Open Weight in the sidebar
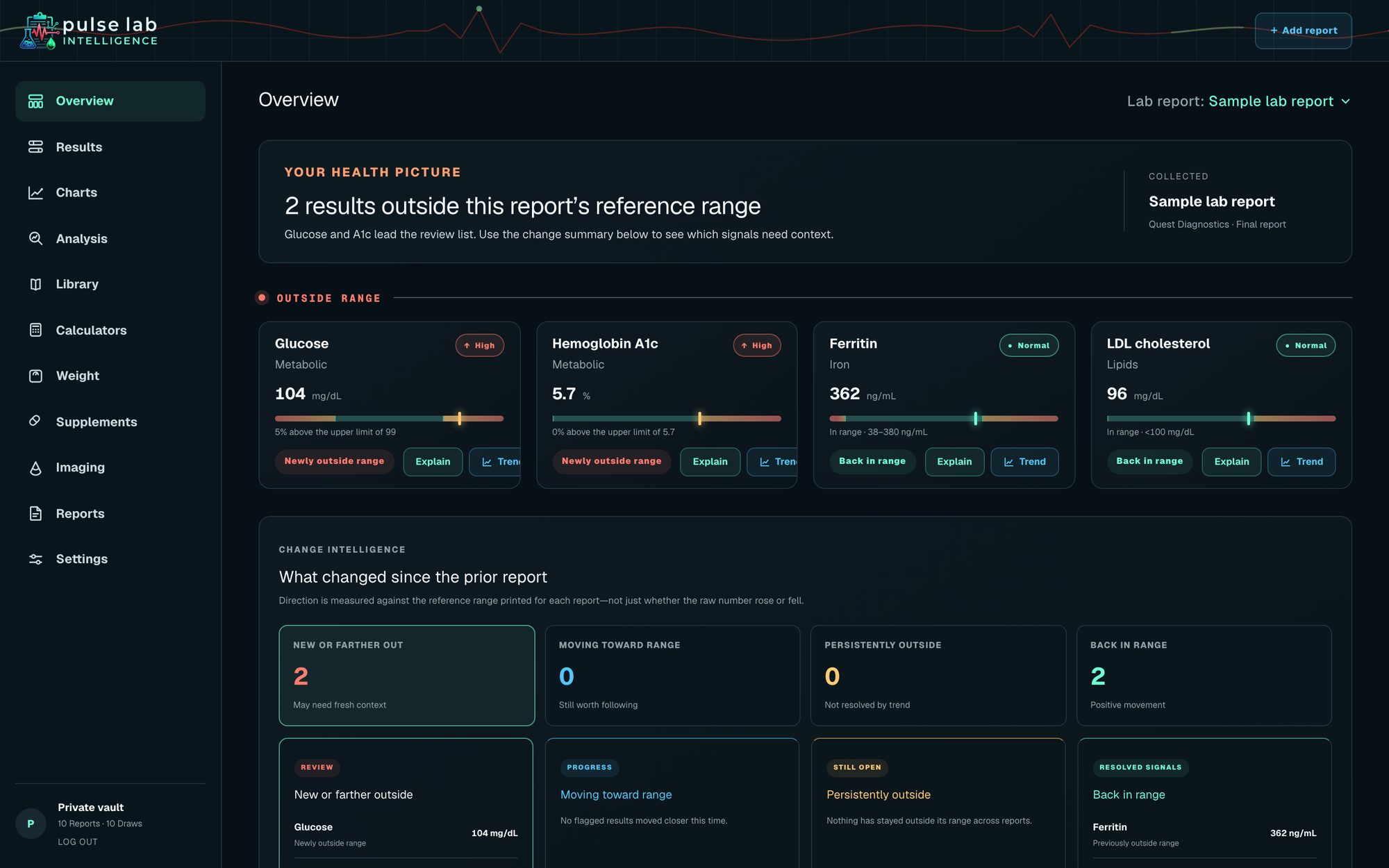This screenshot has width=1389, height=868. pos(110,376)
